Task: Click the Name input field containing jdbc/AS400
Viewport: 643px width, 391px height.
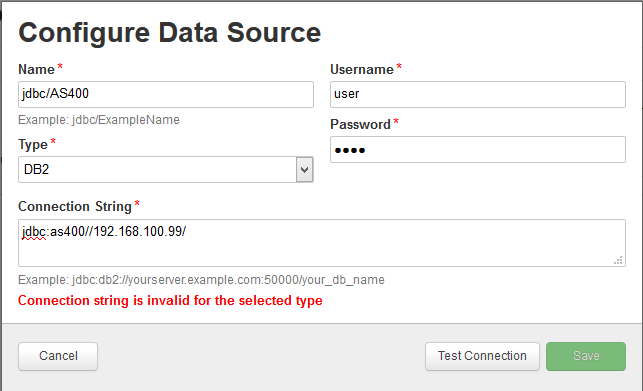Action: (x=166, y=94)
